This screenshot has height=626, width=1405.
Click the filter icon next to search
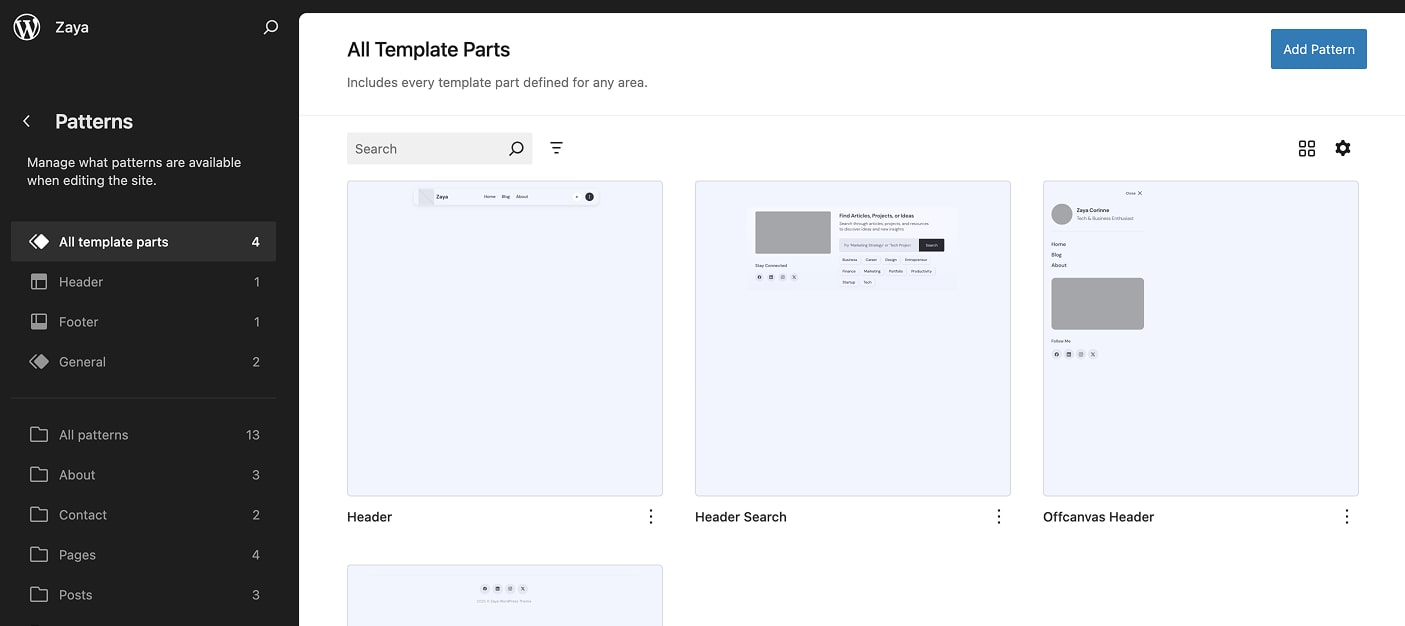tap(557, 148)
